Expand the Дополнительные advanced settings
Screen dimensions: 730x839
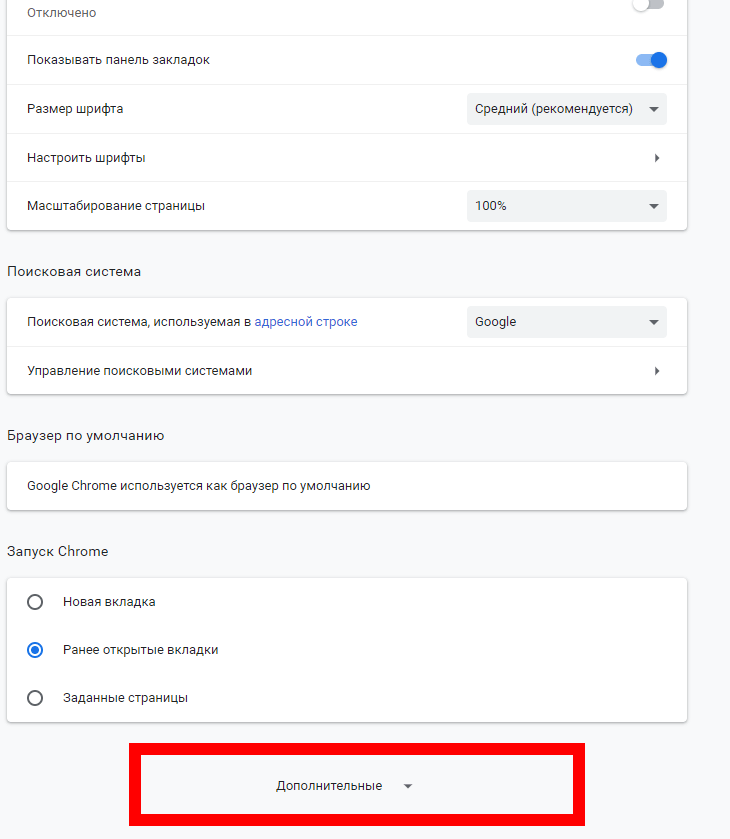point(330,786)
